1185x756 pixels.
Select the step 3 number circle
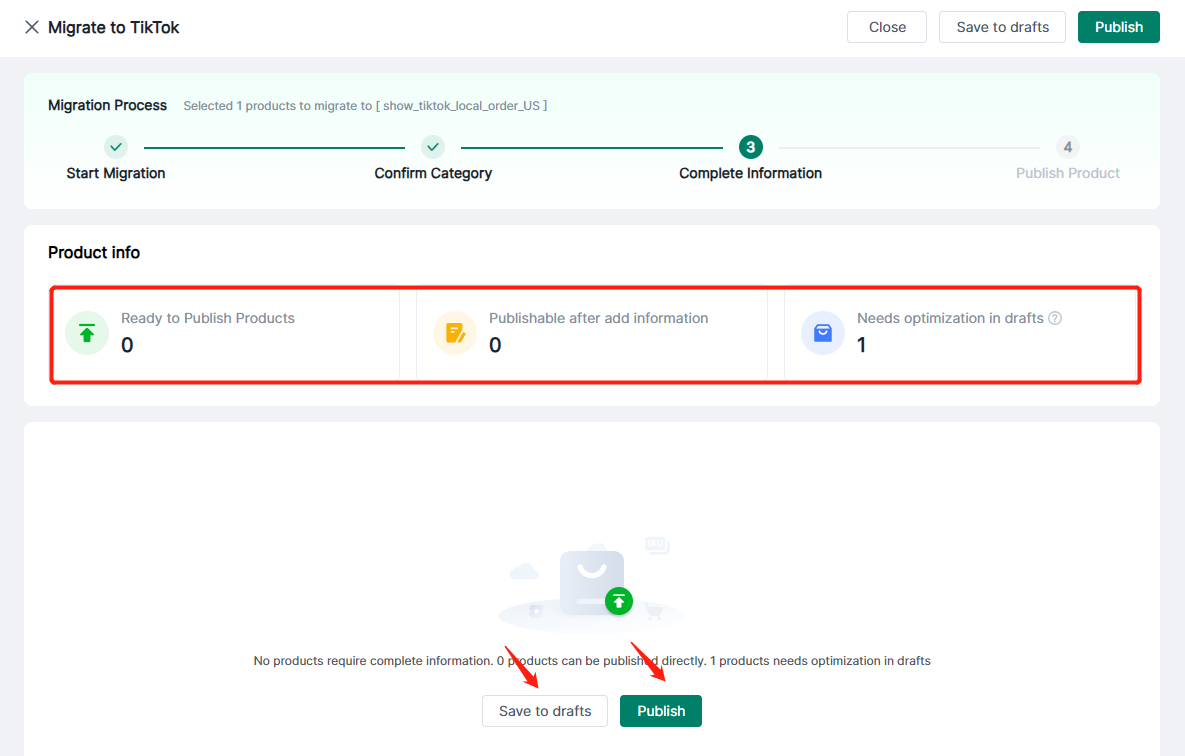(x=750, y=147)
